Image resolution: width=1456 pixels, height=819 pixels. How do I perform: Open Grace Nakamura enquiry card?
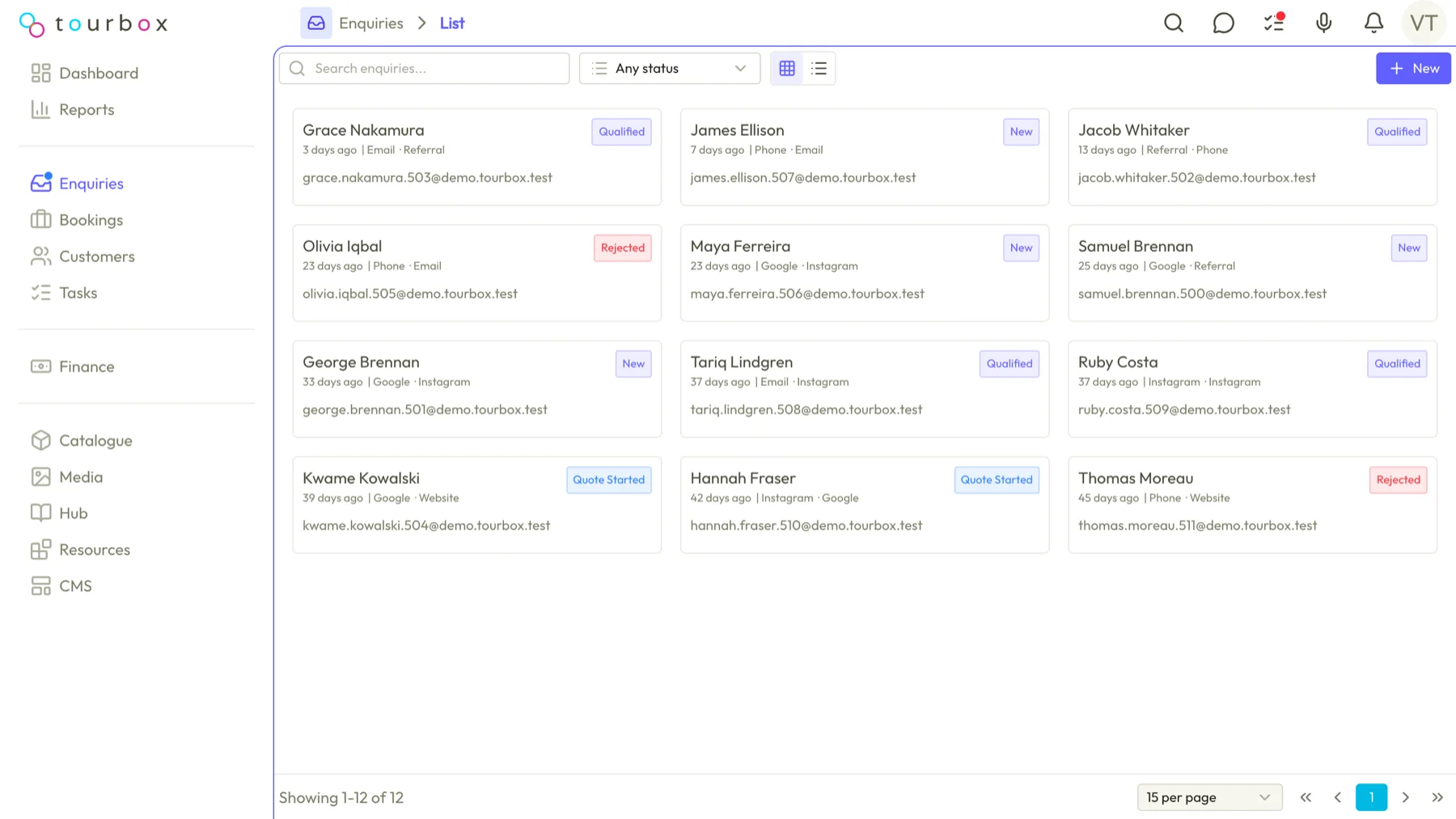(x=477, y=157)
